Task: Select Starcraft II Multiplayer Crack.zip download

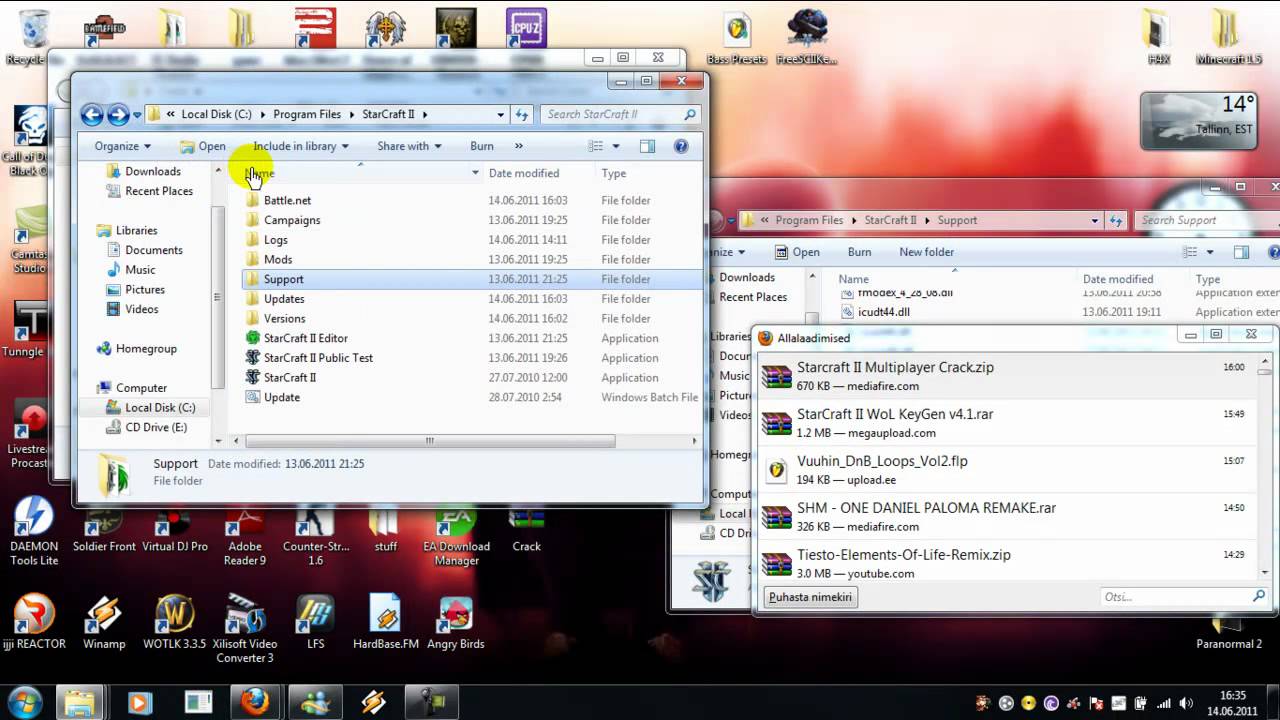Action: coord(1007,376)
